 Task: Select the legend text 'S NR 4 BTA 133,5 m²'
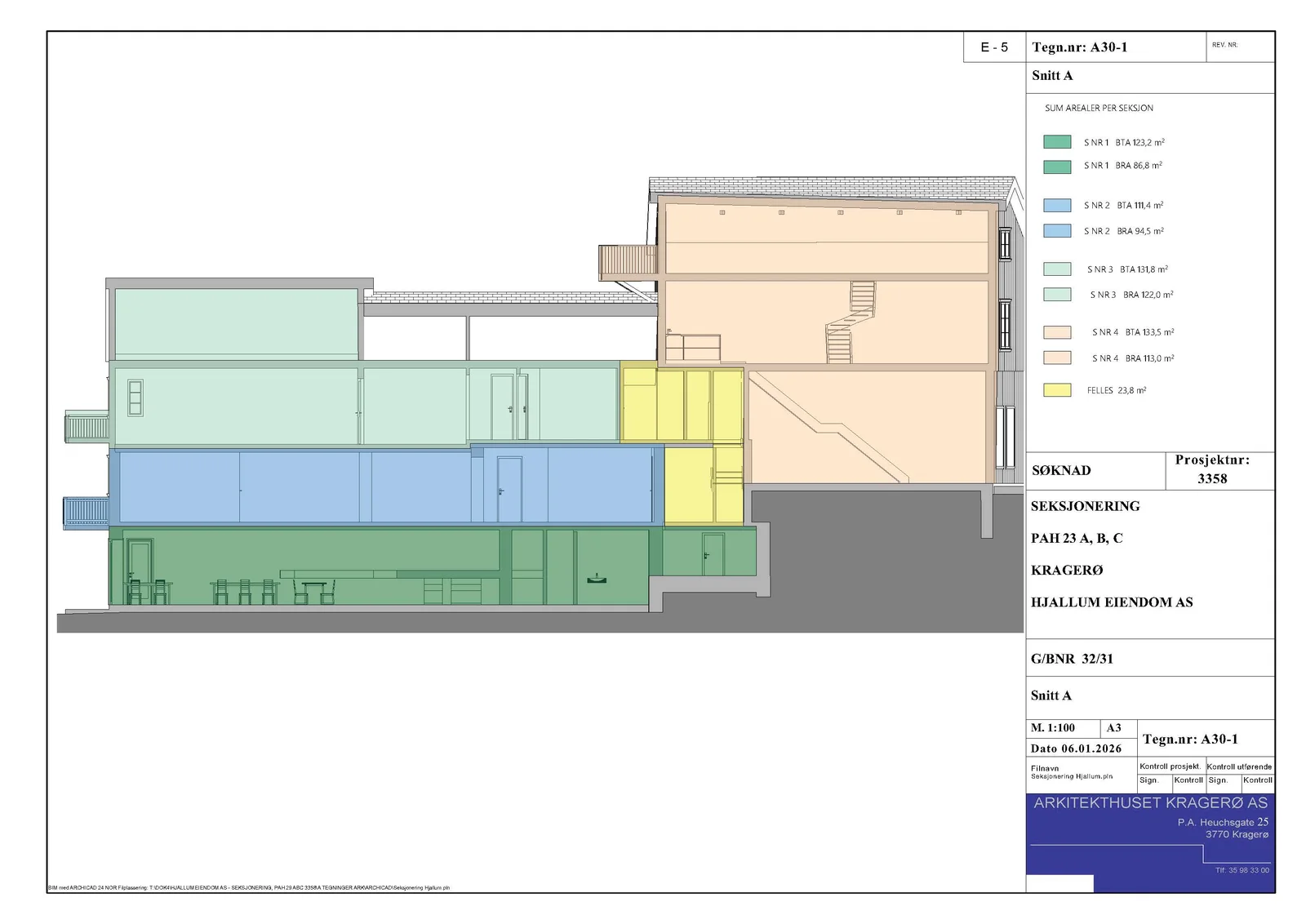1133,332
